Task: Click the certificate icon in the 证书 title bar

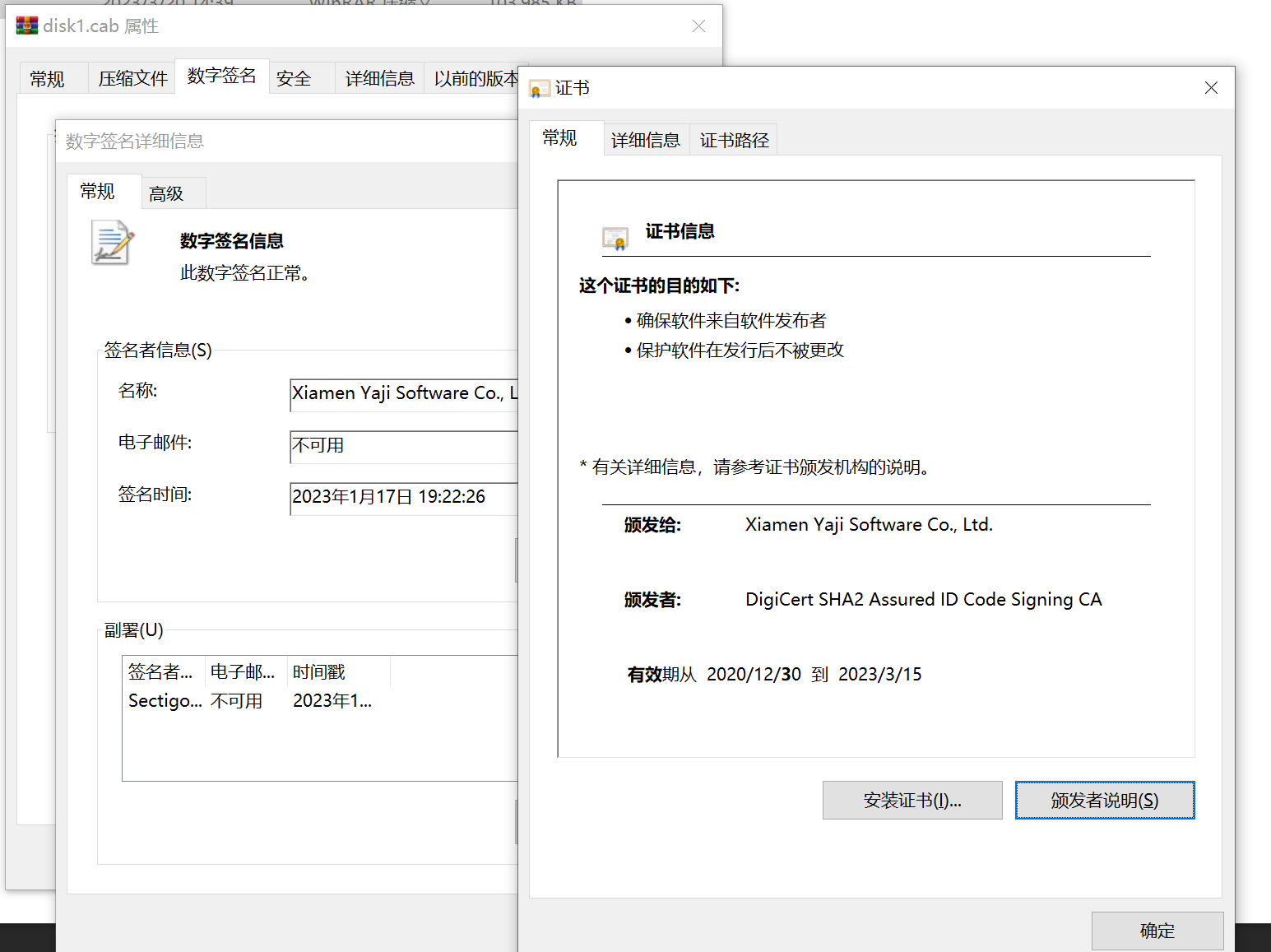Action: pos(540,89)
